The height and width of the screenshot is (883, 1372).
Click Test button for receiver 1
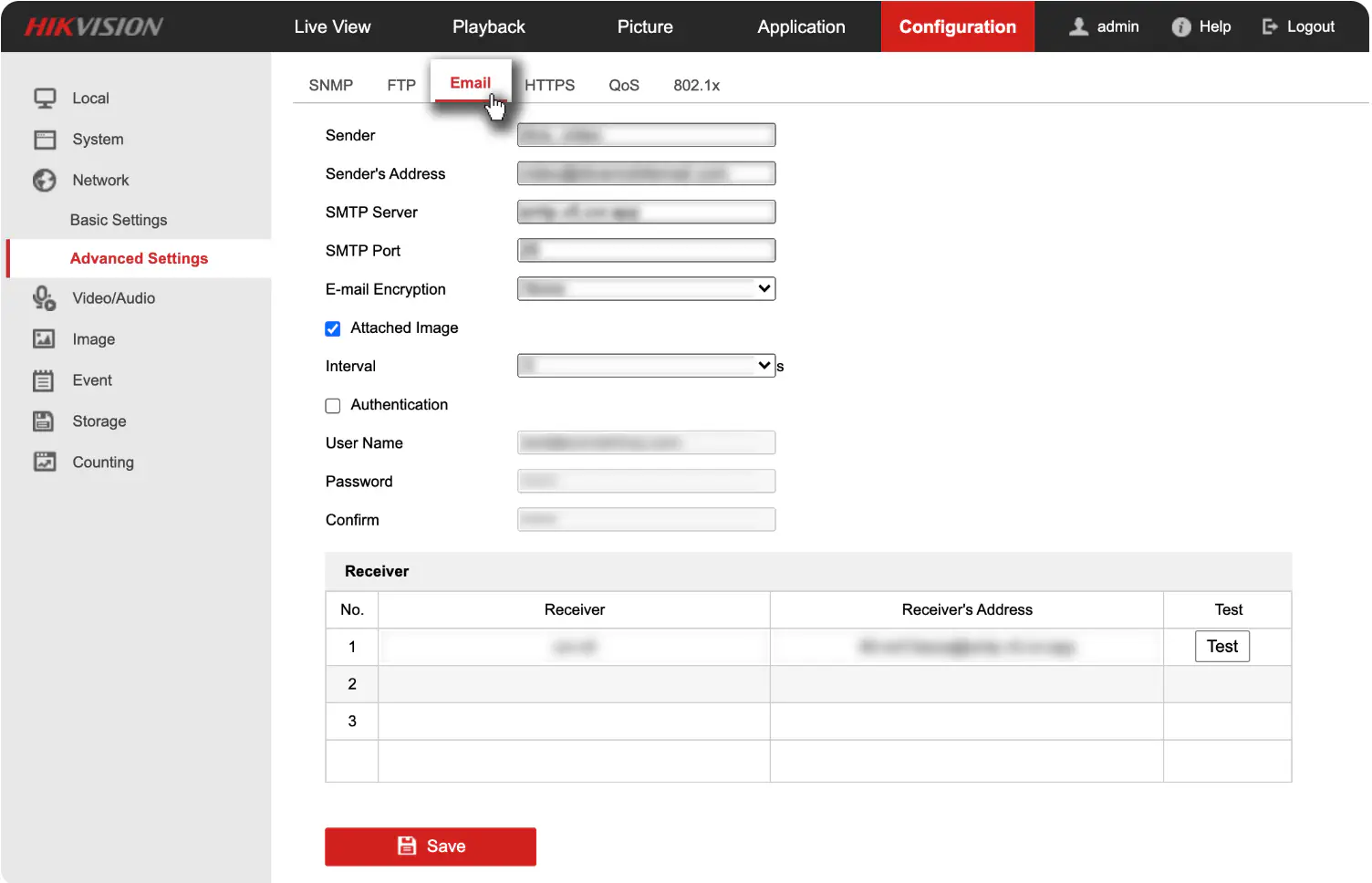1222,647
